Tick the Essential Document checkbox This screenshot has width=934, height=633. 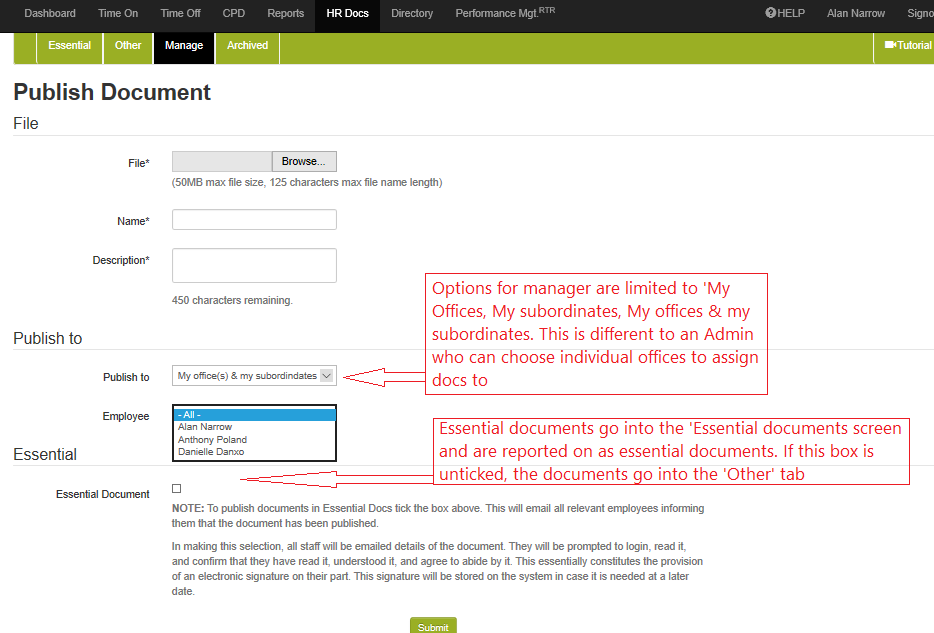(177, 489)
